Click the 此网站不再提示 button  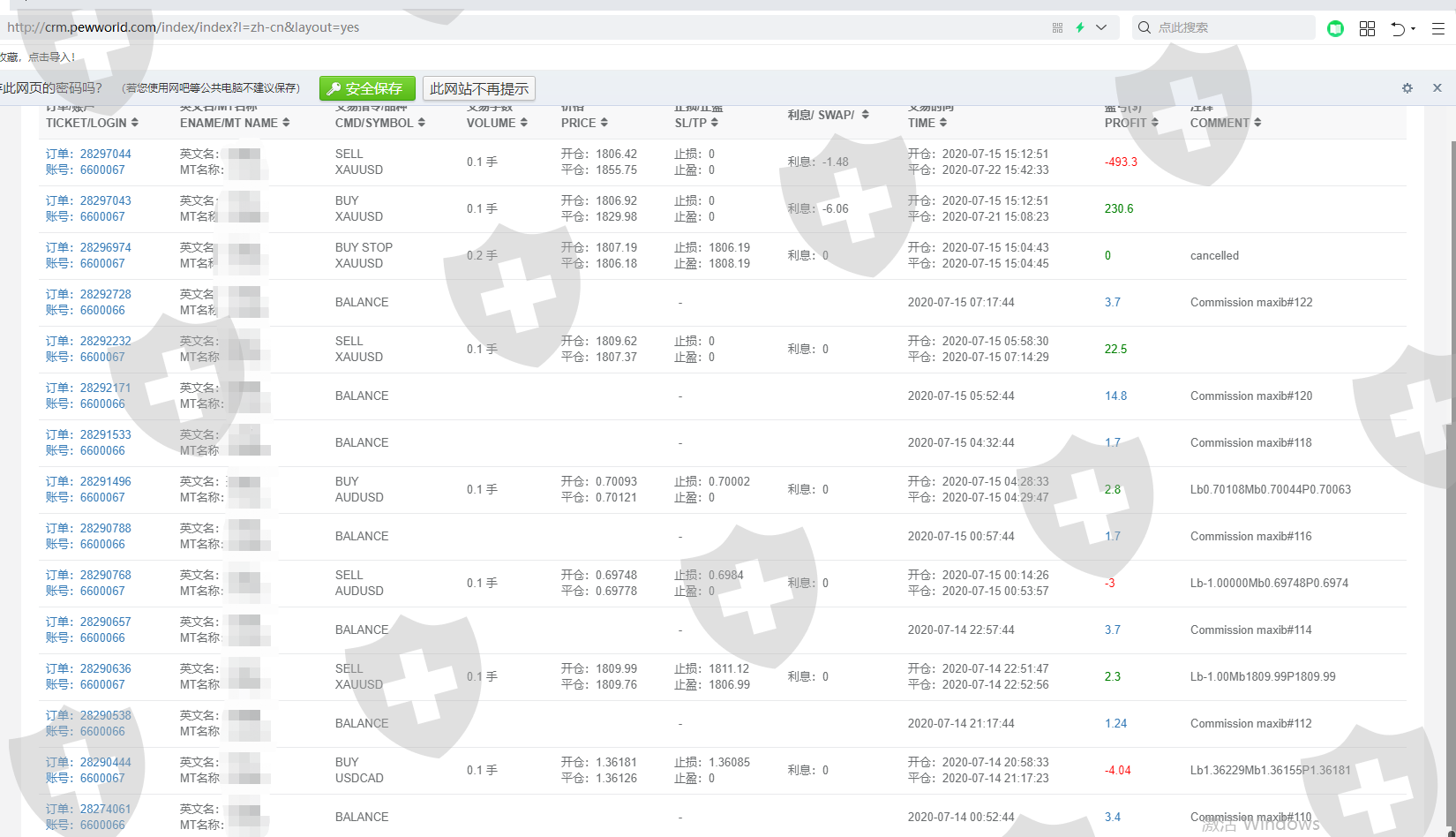point(479,88)
